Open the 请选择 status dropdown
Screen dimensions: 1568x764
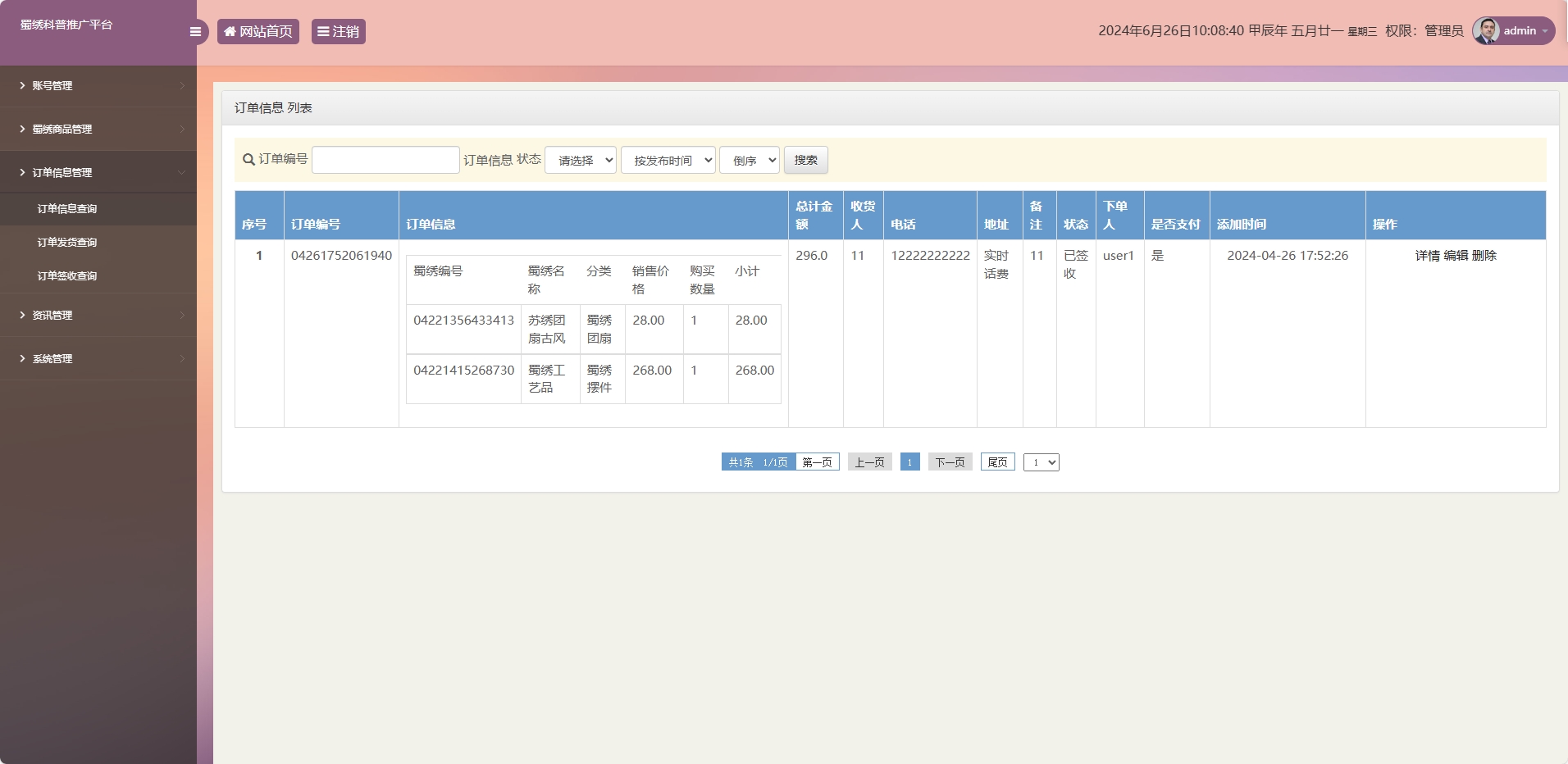(x=581, y=160)
